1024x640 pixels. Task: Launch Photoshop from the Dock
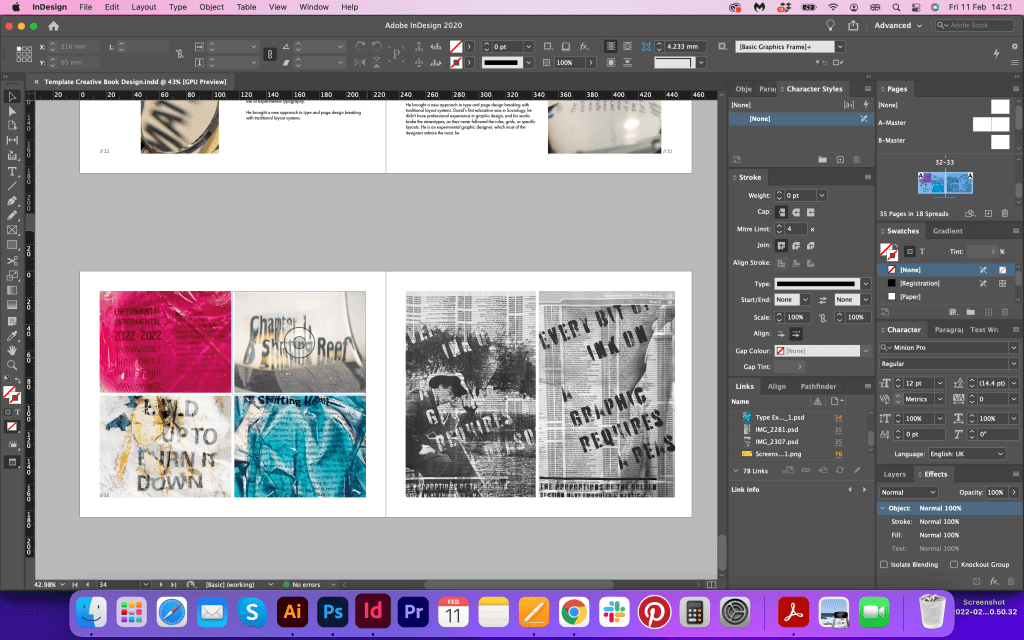tap(332, 610)
